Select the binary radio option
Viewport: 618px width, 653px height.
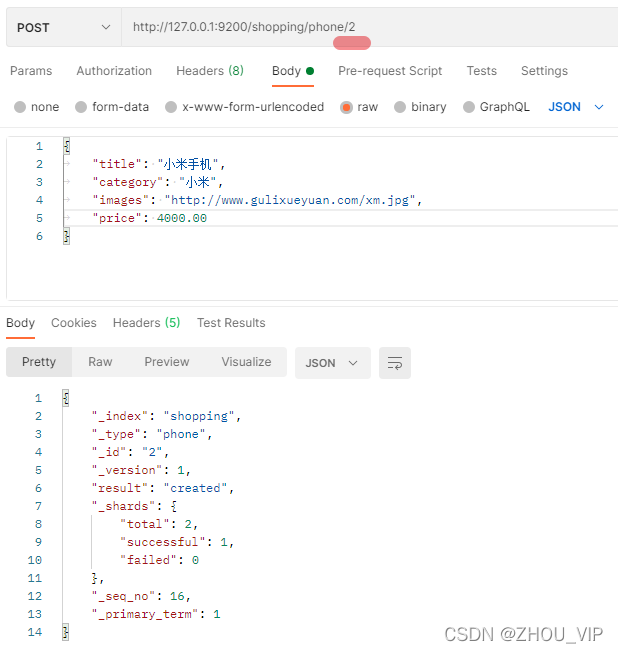[400, 107]
